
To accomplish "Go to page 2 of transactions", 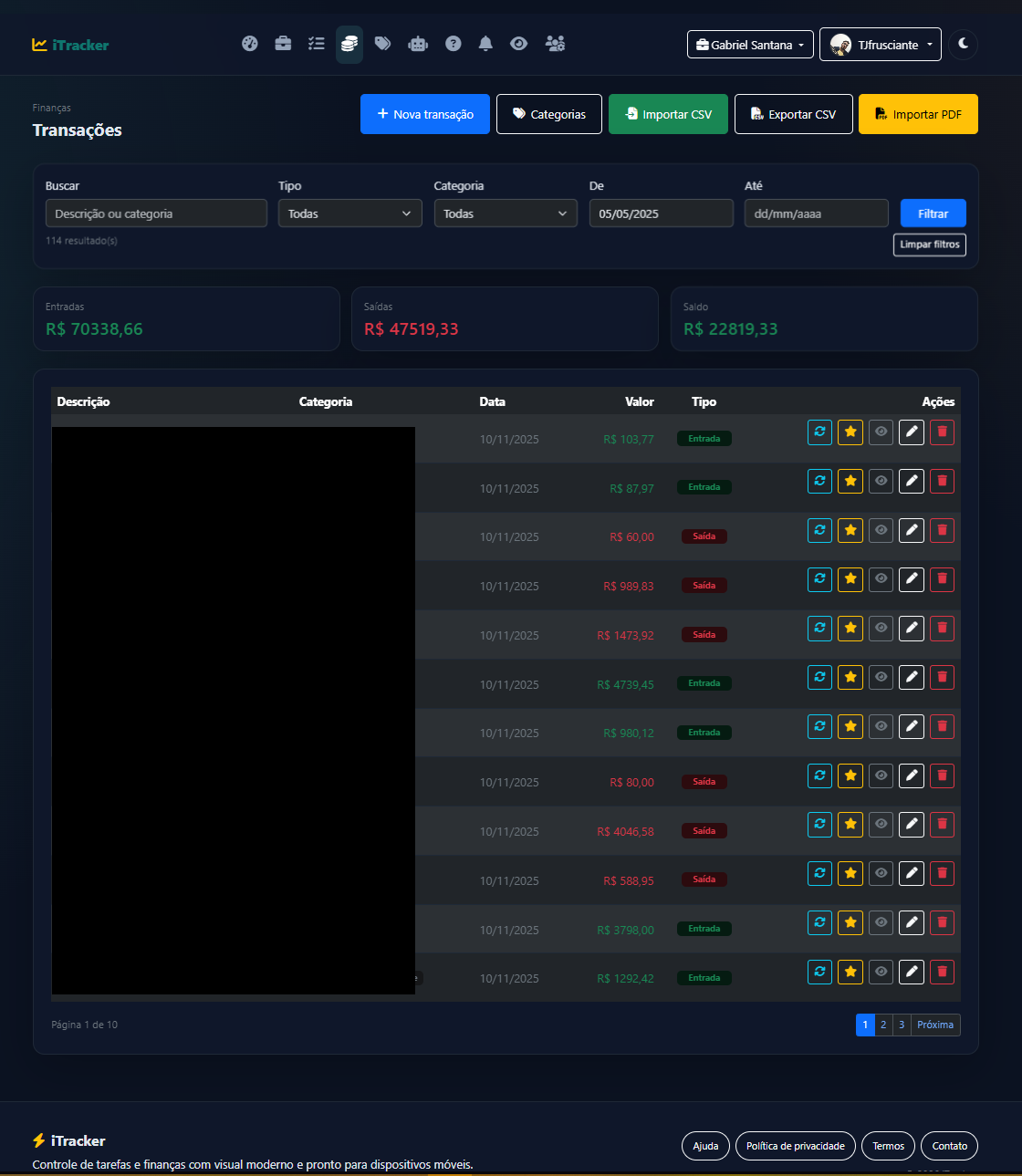I will 883,1025.
